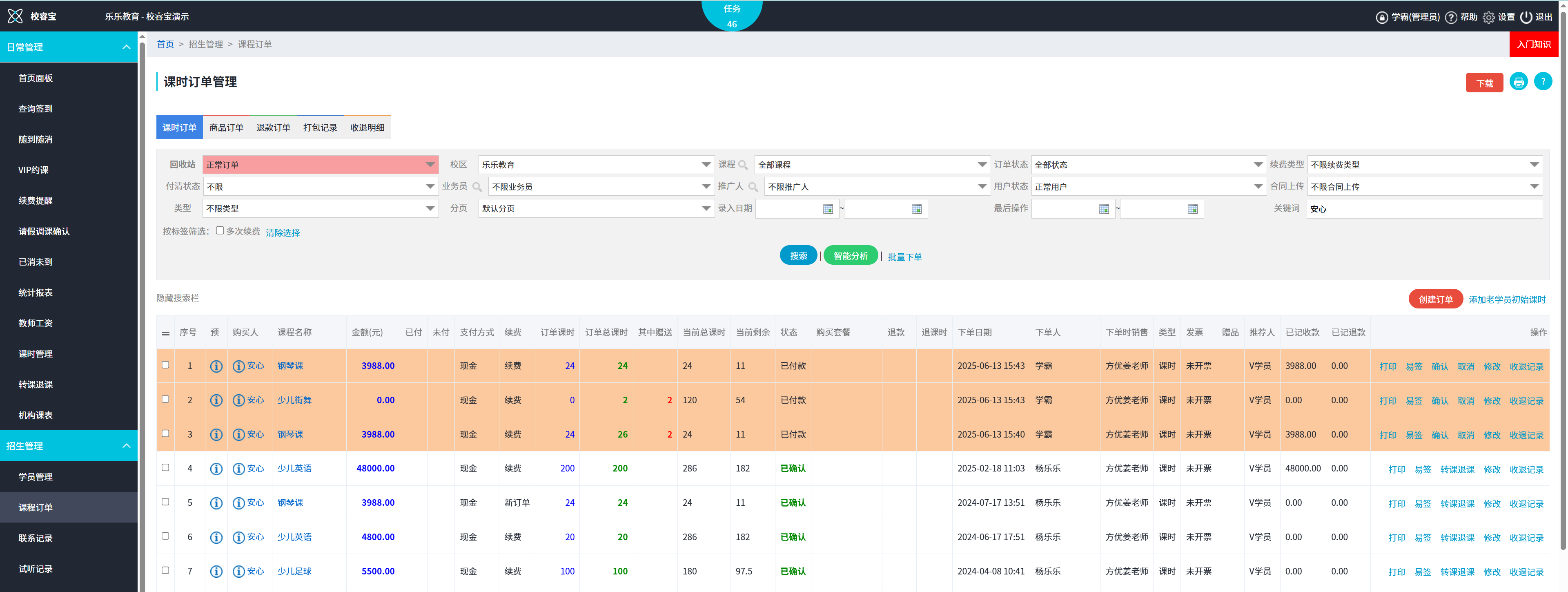Open calendar for 最后操作 end date

click(1192, 209)
